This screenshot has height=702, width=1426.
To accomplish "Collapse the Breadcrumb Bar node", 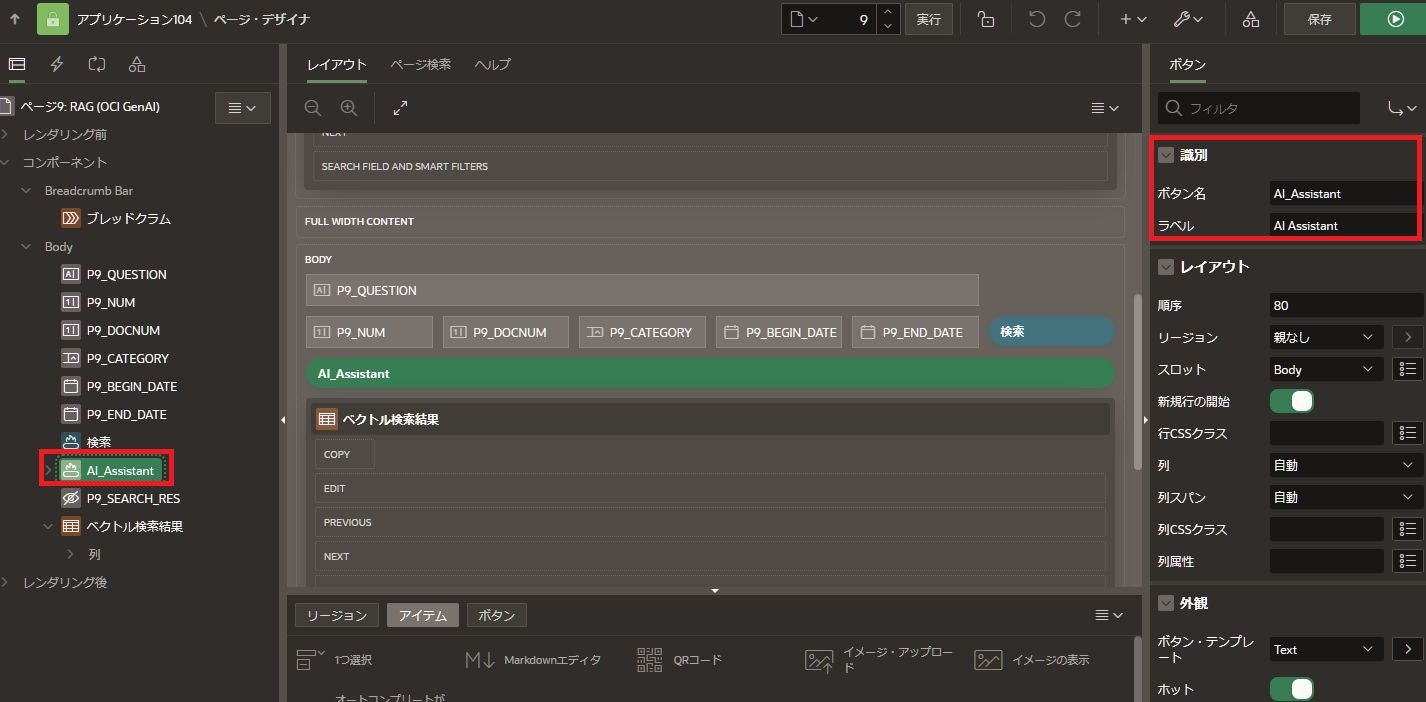I will point(26,190).
